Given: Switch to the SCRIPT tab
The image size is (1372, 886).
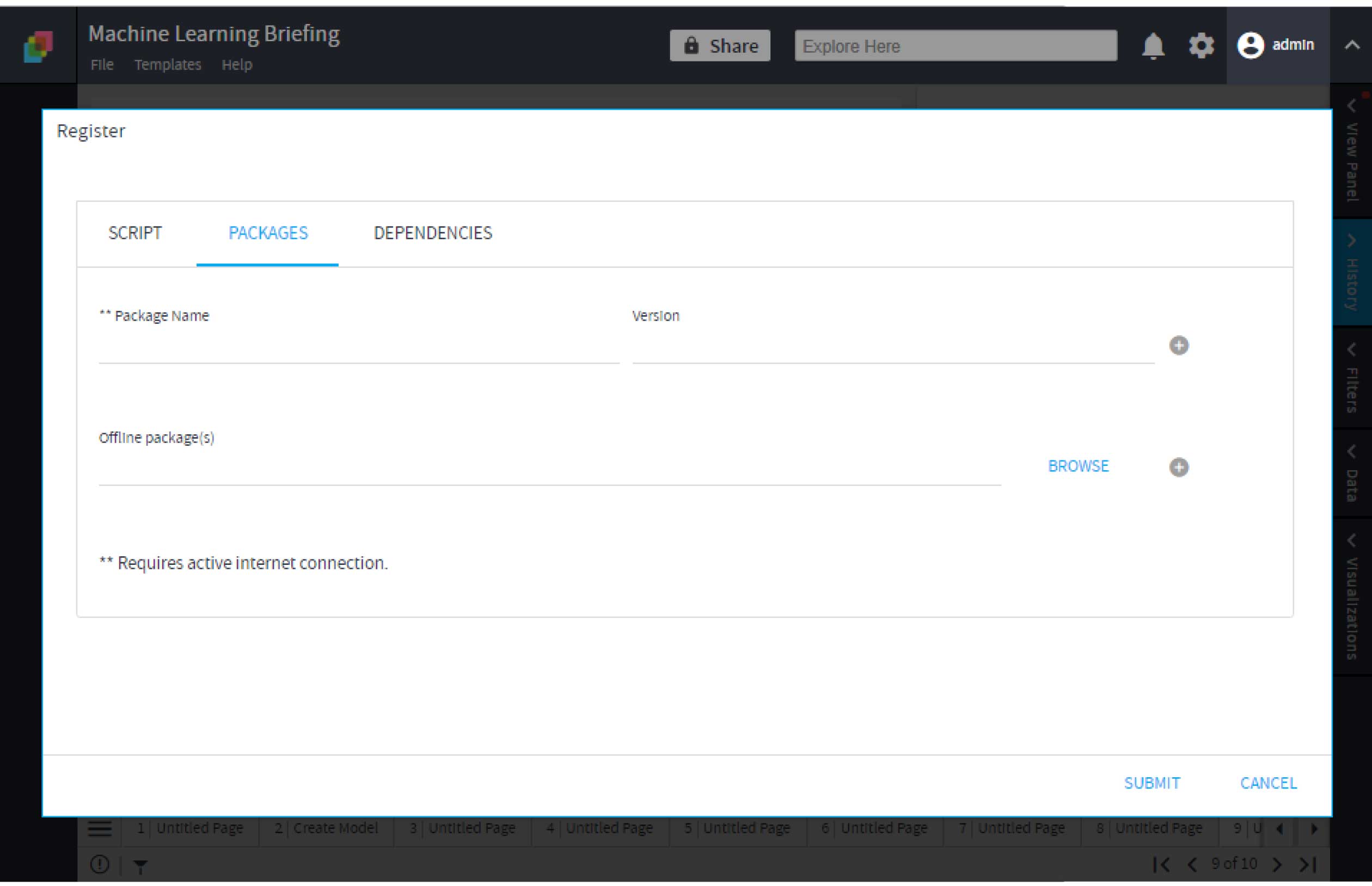Looking at the screenshot, I should (135, 233).
